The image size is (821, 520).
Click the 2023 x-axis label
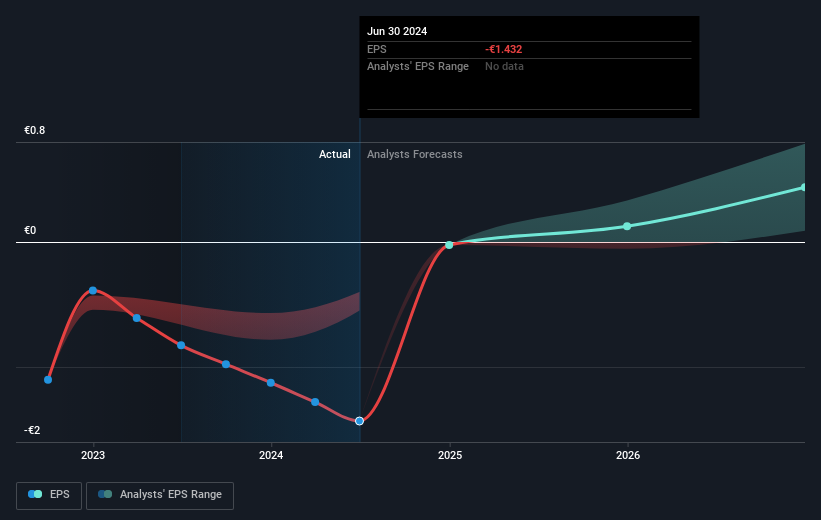coord(93,455)
